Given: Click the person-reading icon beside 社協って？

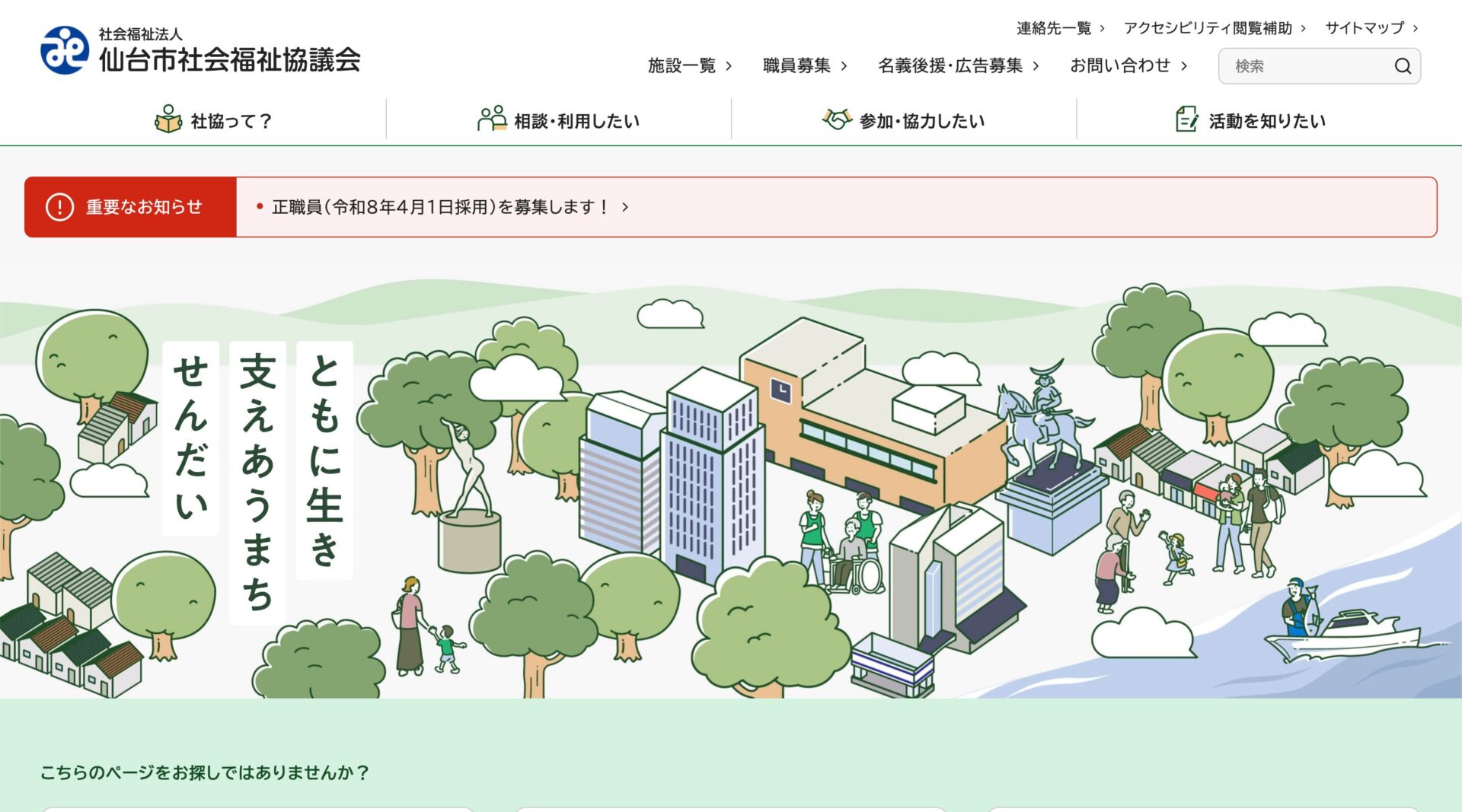Looking at the screenshot, I should [x=168, y=119].
